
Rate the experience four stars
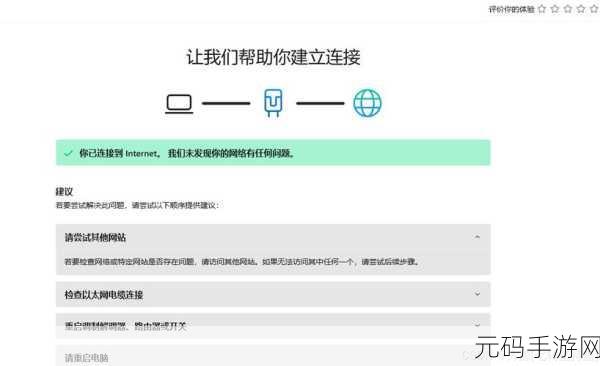[581, 9]
